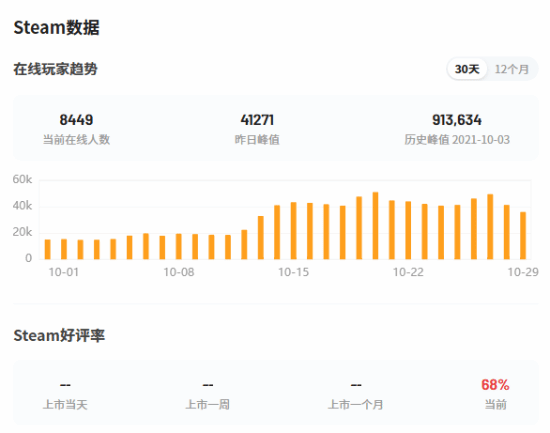This screenshot has height=433, width=550.
Task: Click the 10-22 x-axis label
Action: (x=408, y=272)
